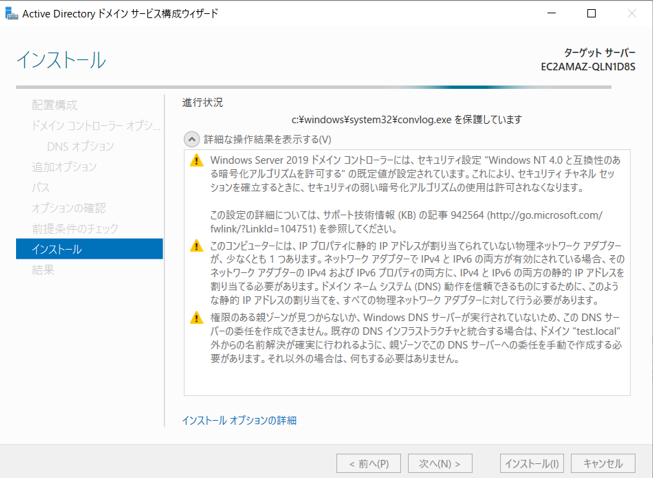Select 前提条件のチェック step in the sidebar

tap(75, 229)
